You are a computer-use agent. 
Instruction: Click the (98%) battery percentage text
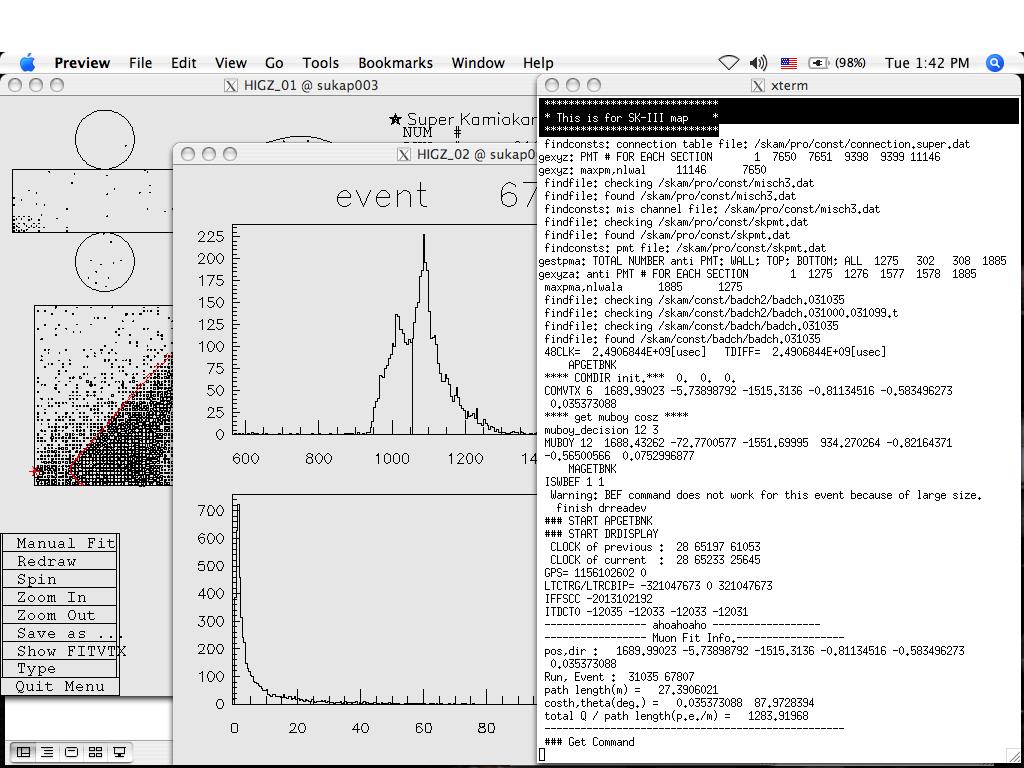point(850,63)
